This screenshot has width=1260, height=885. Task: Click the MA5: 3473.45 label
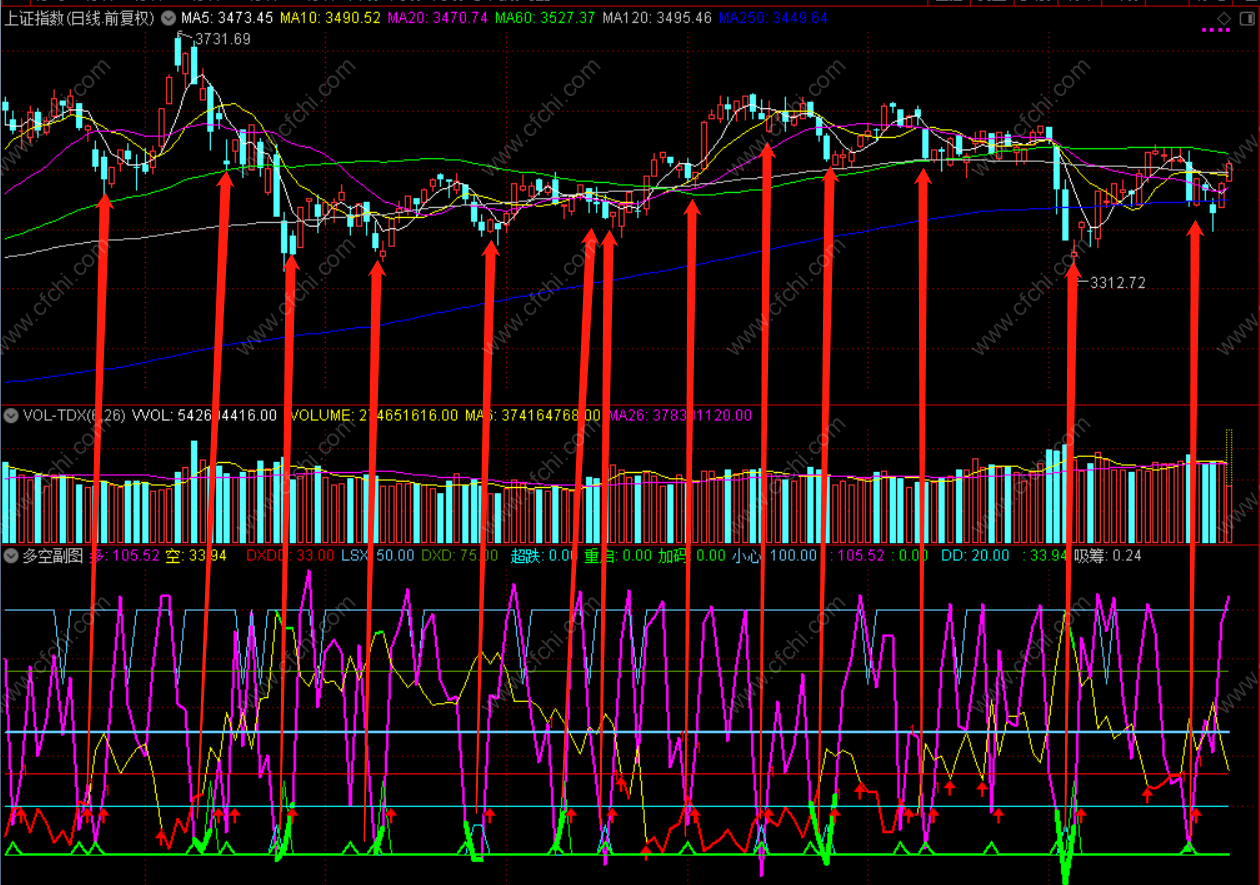pos(227,18)
